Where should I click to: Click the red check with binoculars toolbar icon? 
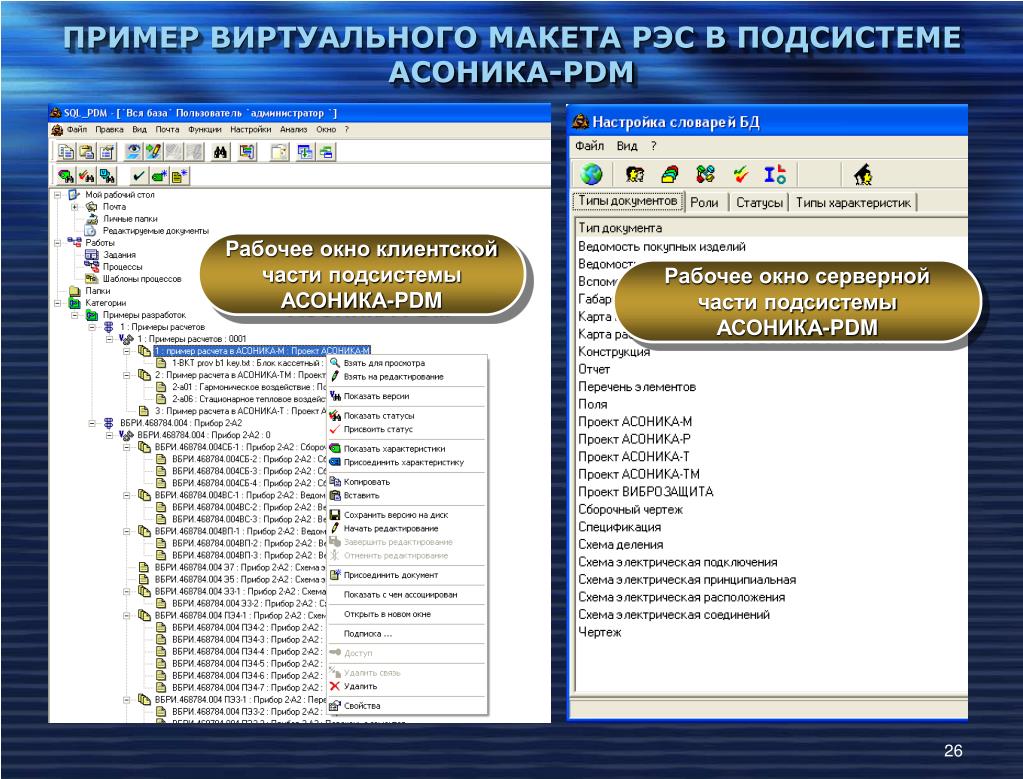[86, 176]
